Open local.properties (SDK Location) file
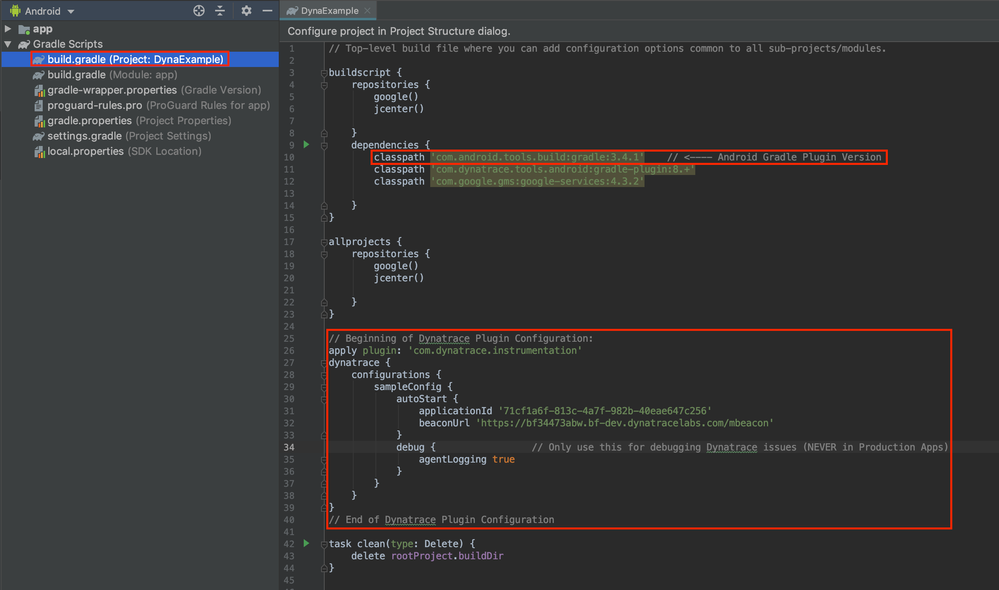The height and width of the screenshot is (590, 999). tap(85, 151)
